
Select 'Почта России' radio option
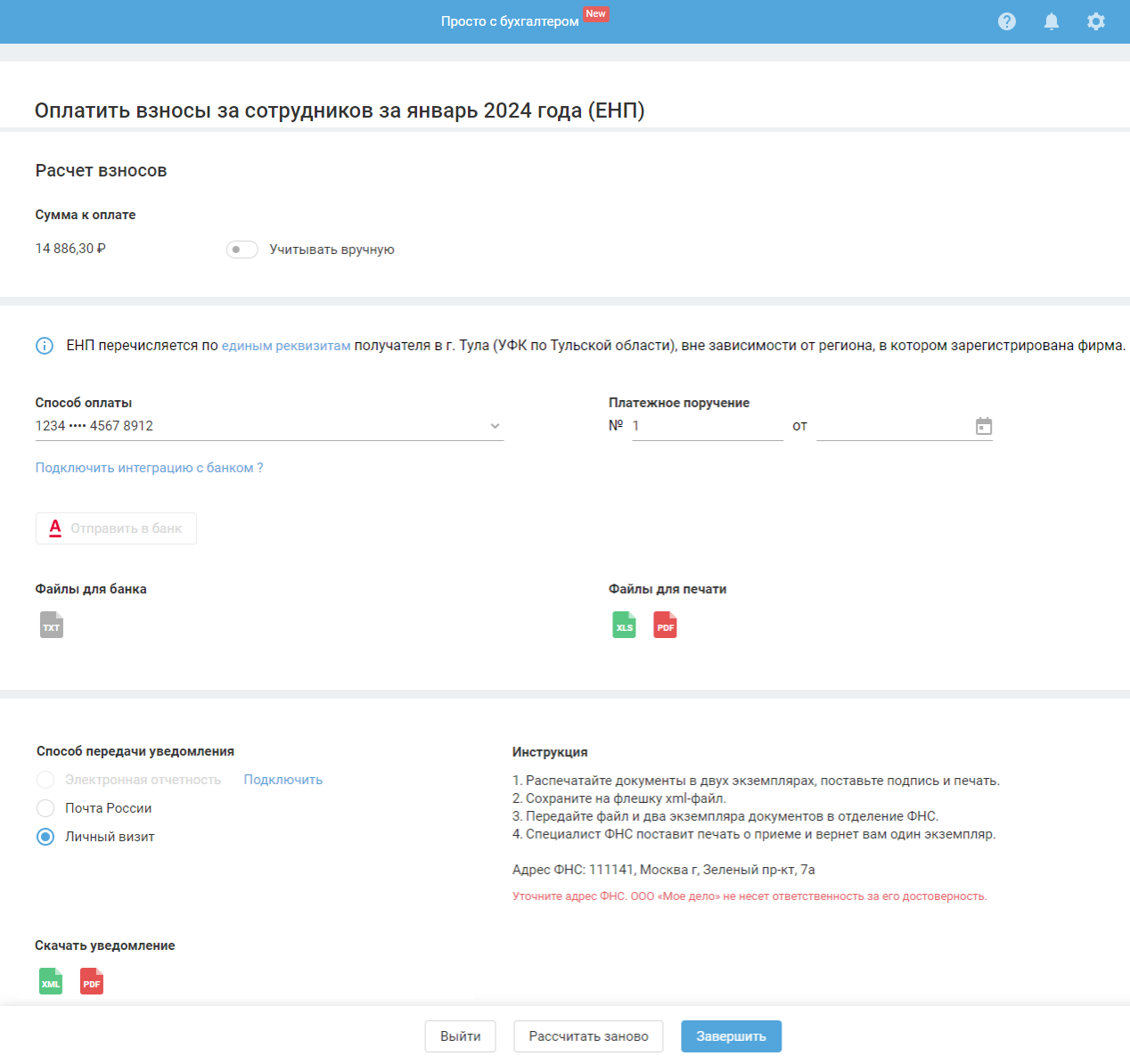[45, 808]
